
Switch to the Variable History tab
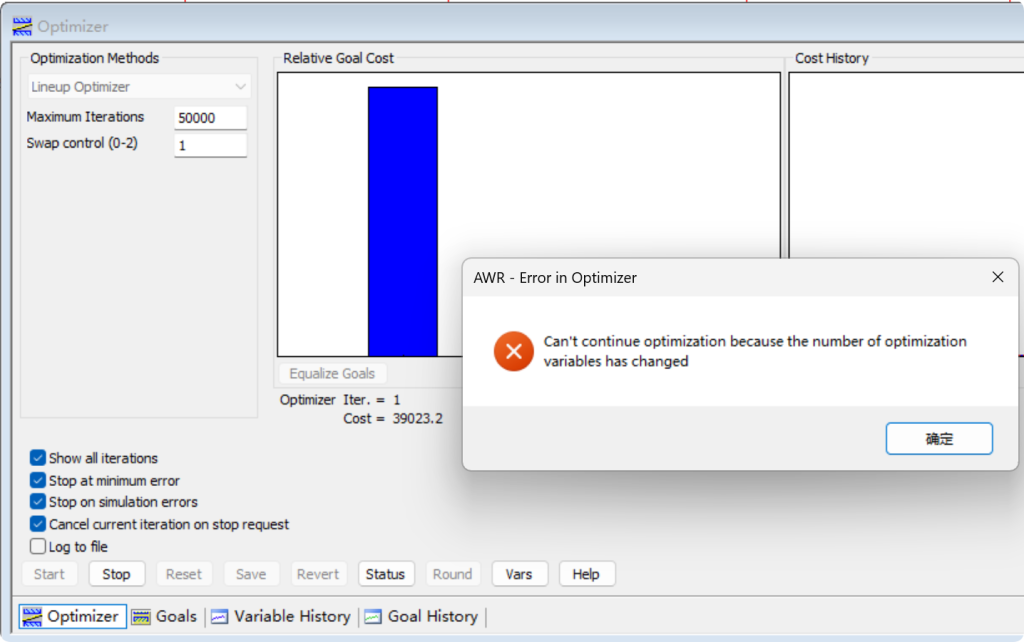291,616
